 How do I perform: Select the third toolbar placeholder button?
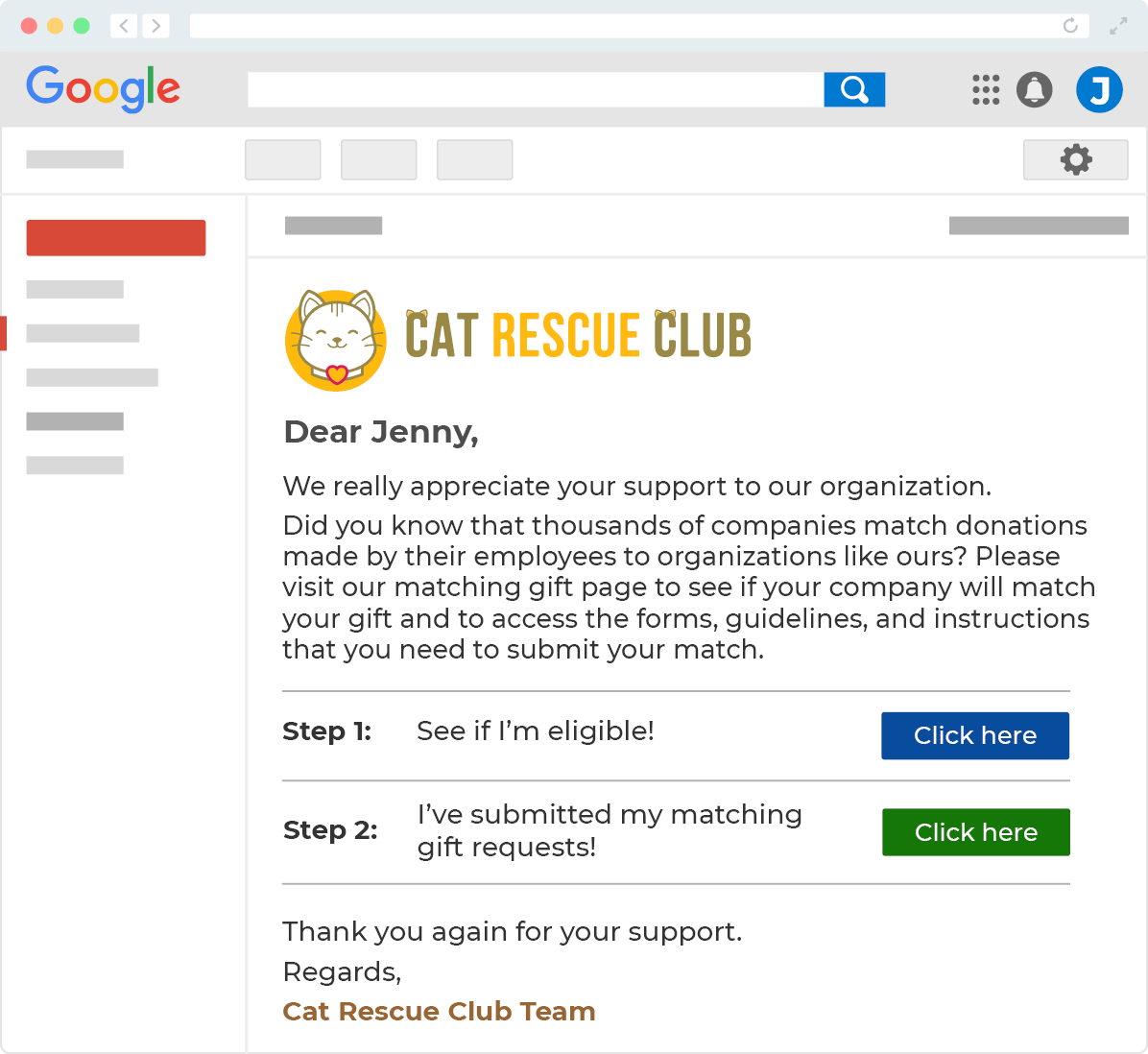tap(474, 159)
